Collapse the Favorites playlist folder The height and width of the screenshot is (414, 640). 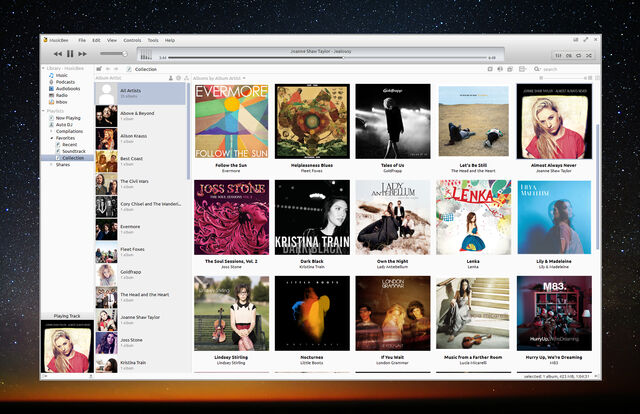[51, 138]
